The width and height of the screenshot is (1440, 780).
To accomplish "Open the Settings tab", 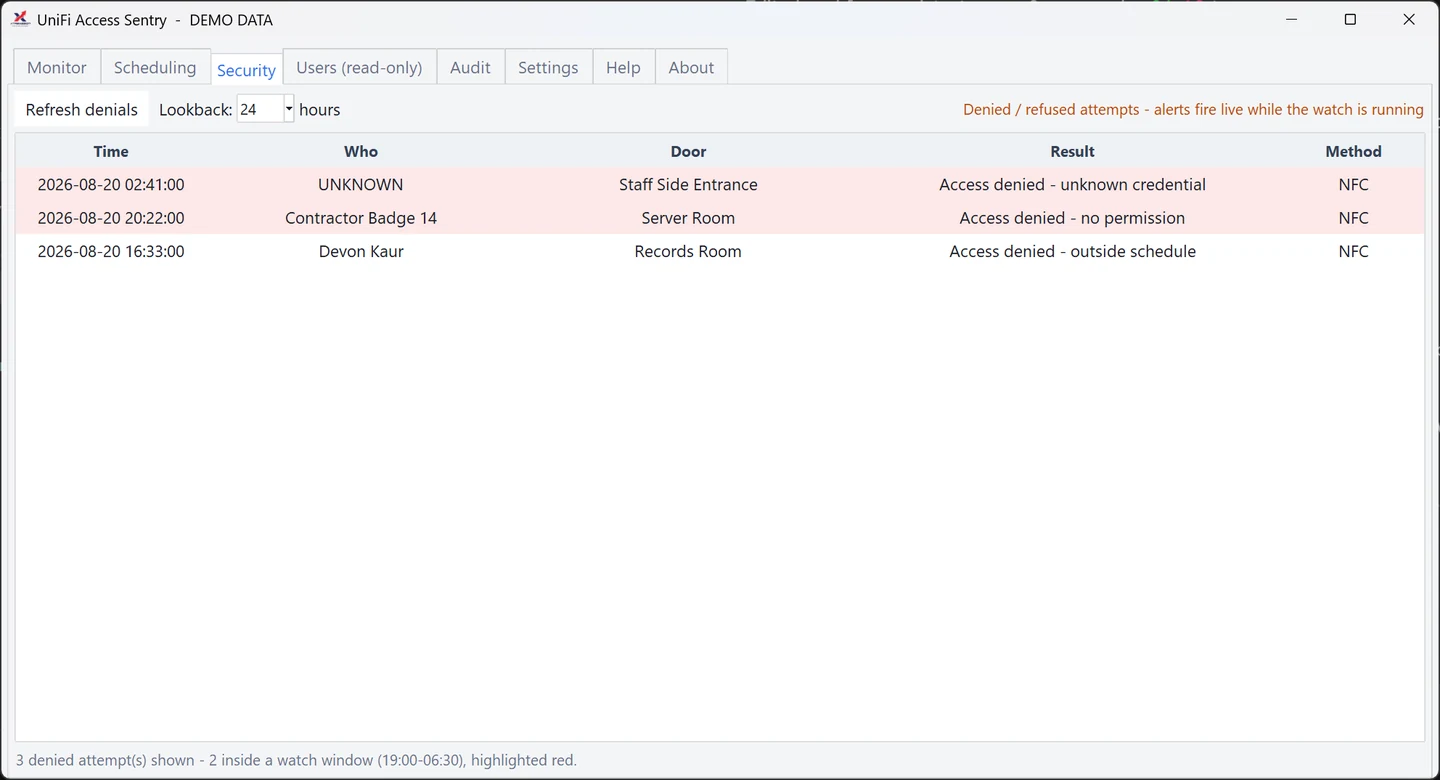I will tap(548, 67).
